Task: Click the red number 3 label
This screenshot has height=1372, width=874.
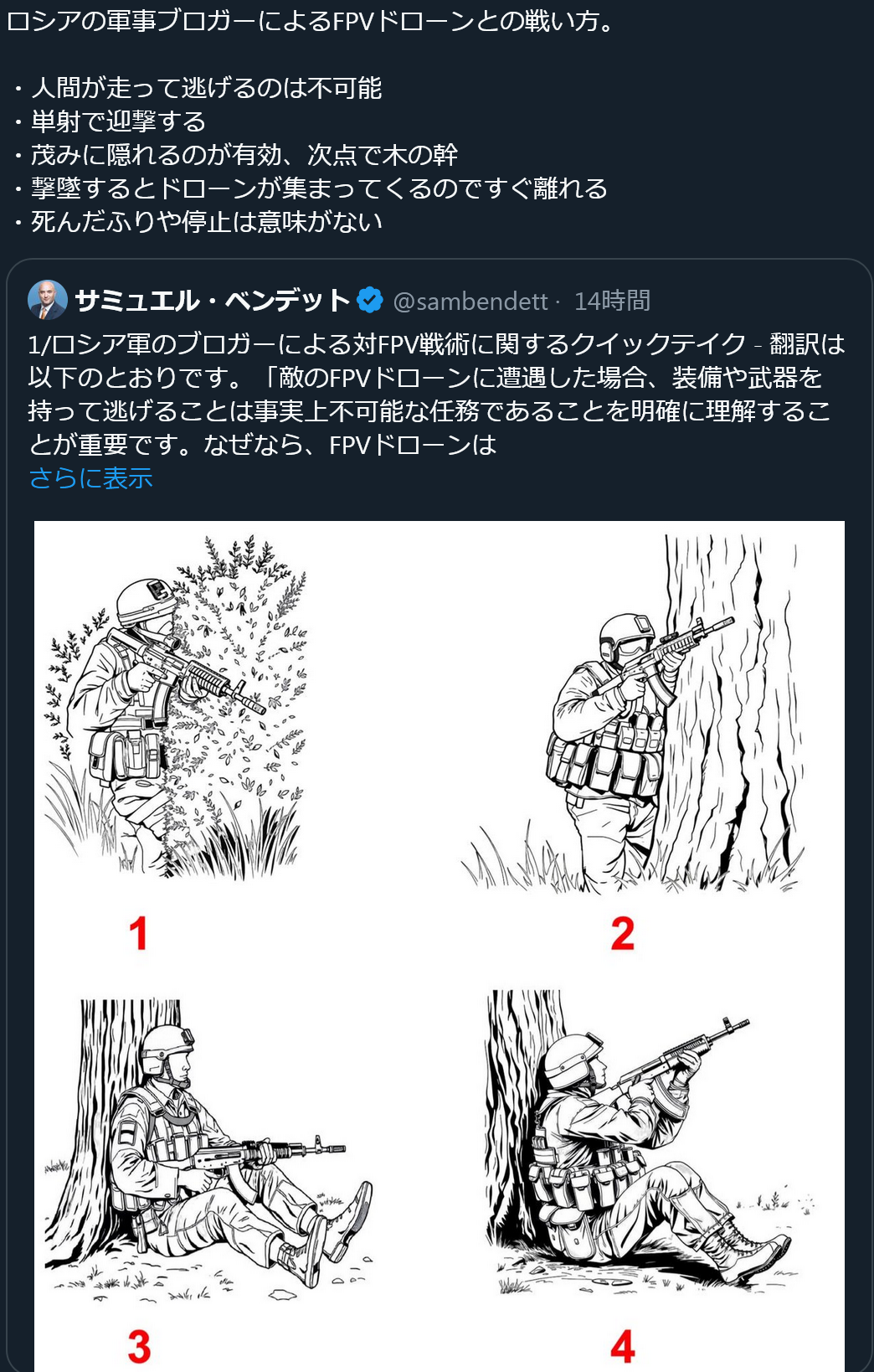Action: coord(139,1347)
